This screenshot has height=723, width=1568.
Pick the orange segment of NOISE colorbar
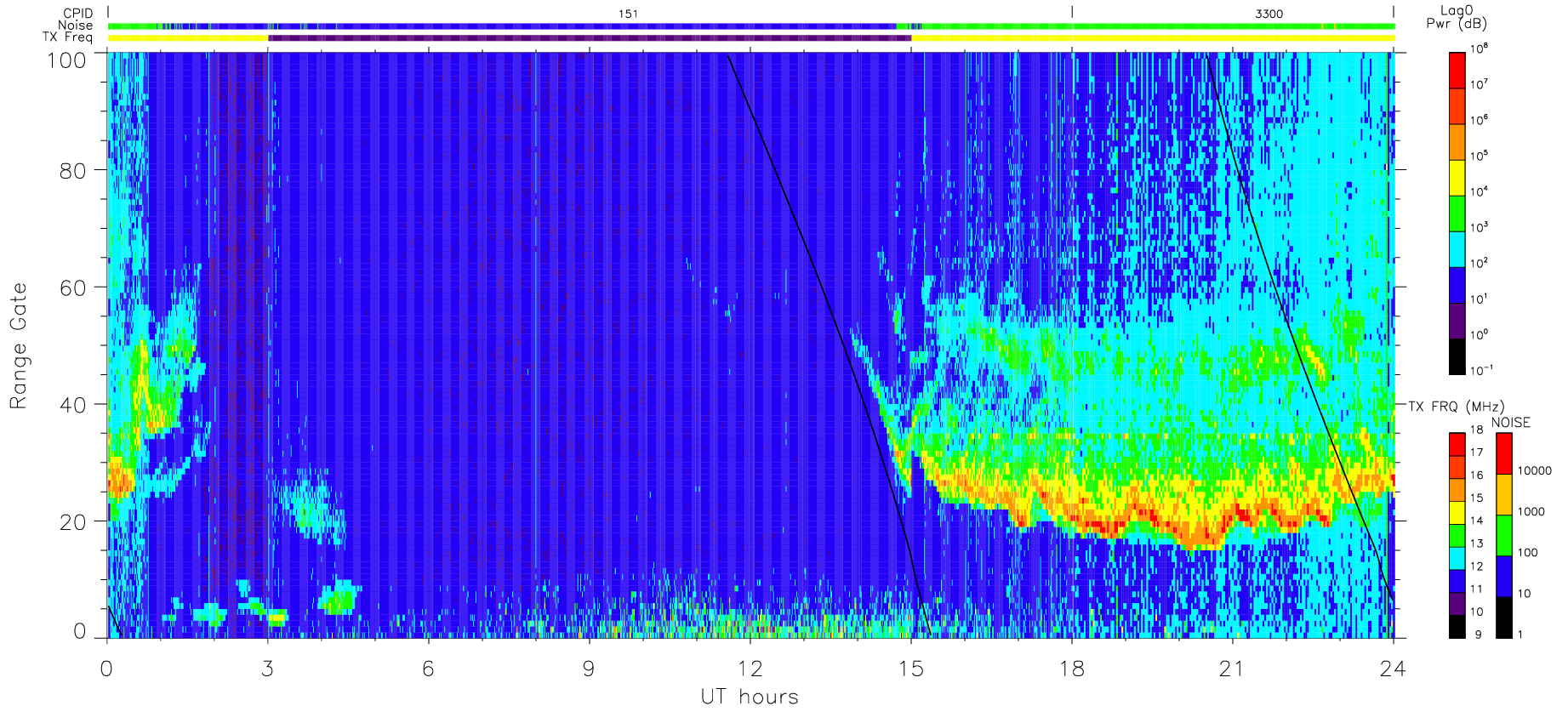pyautogui.click(x=1504, y=495)
